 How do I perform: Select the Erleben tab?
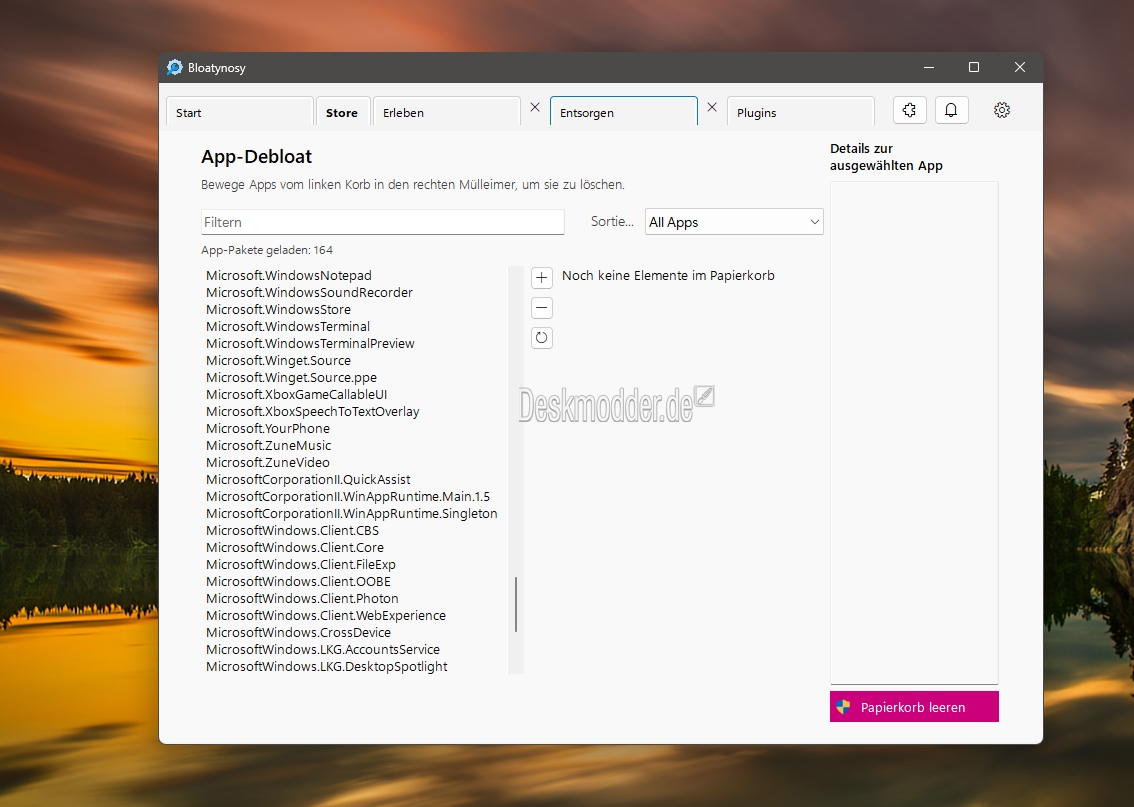coord(446,113)
